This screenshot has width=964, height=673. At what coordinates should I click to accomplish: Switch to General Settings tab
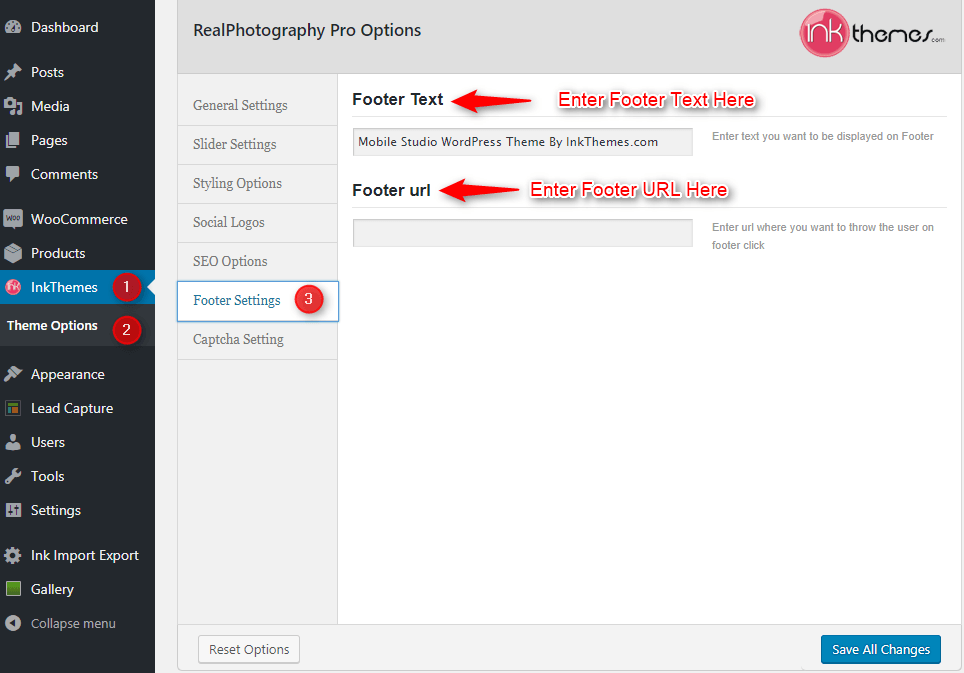point(258,105)
